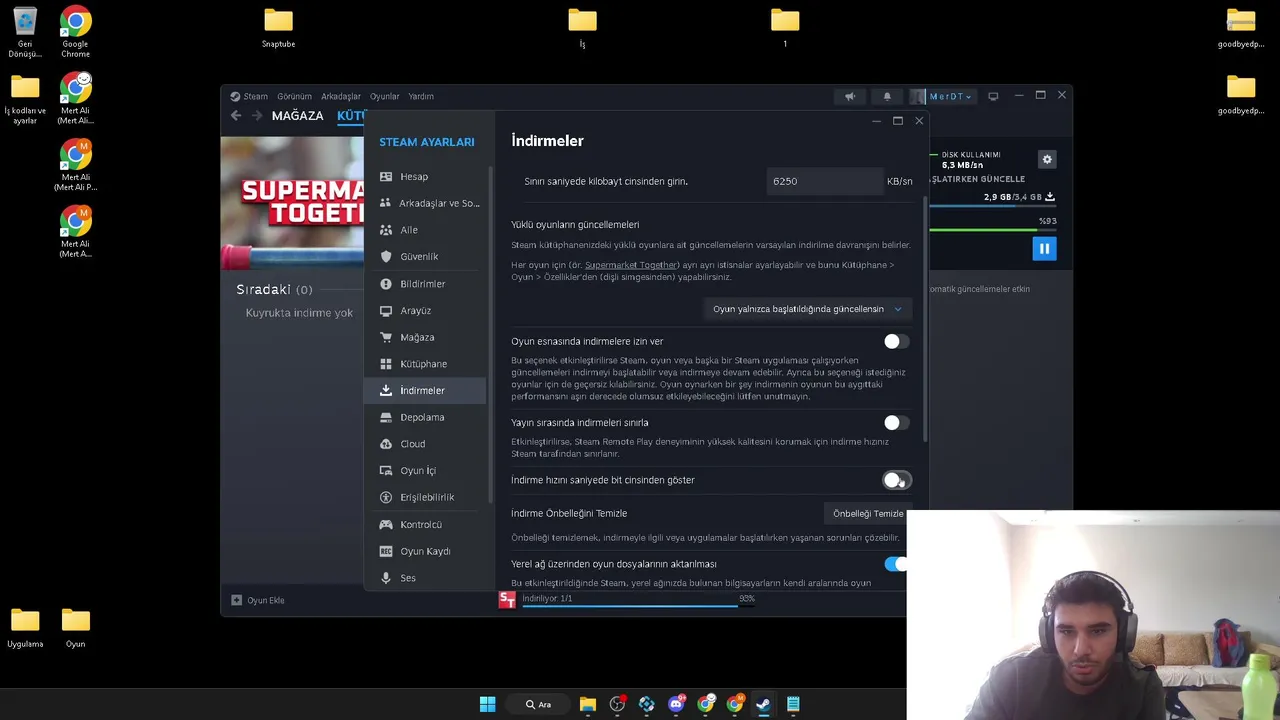The height and width of the screenshot is (720, 1280).
Task: Click the Supermarket Together game banner
Action: 292,204
